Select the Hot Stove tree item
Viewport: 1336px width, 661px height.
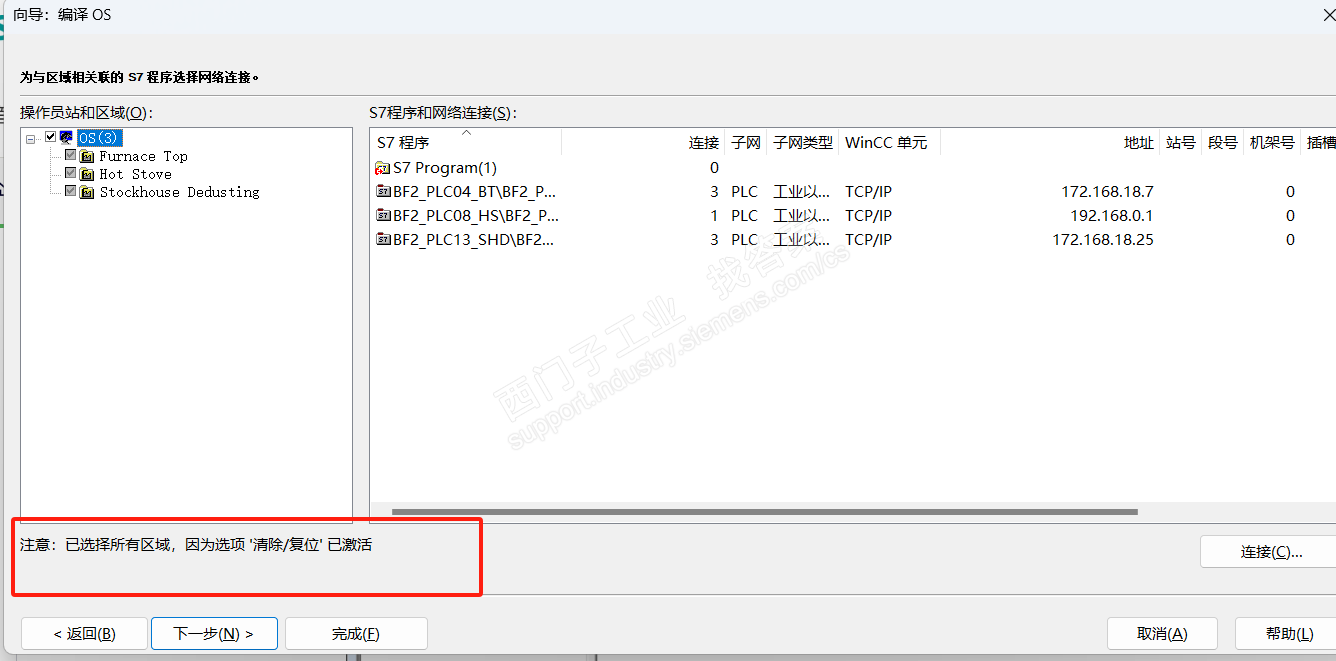pyautogui.click(x=136, y=174)
